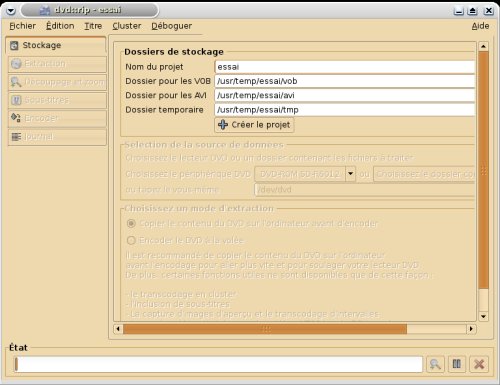500x385 pixels.
Task: Click the Encoder shapes icon
Action: click(x=16, y=118)
